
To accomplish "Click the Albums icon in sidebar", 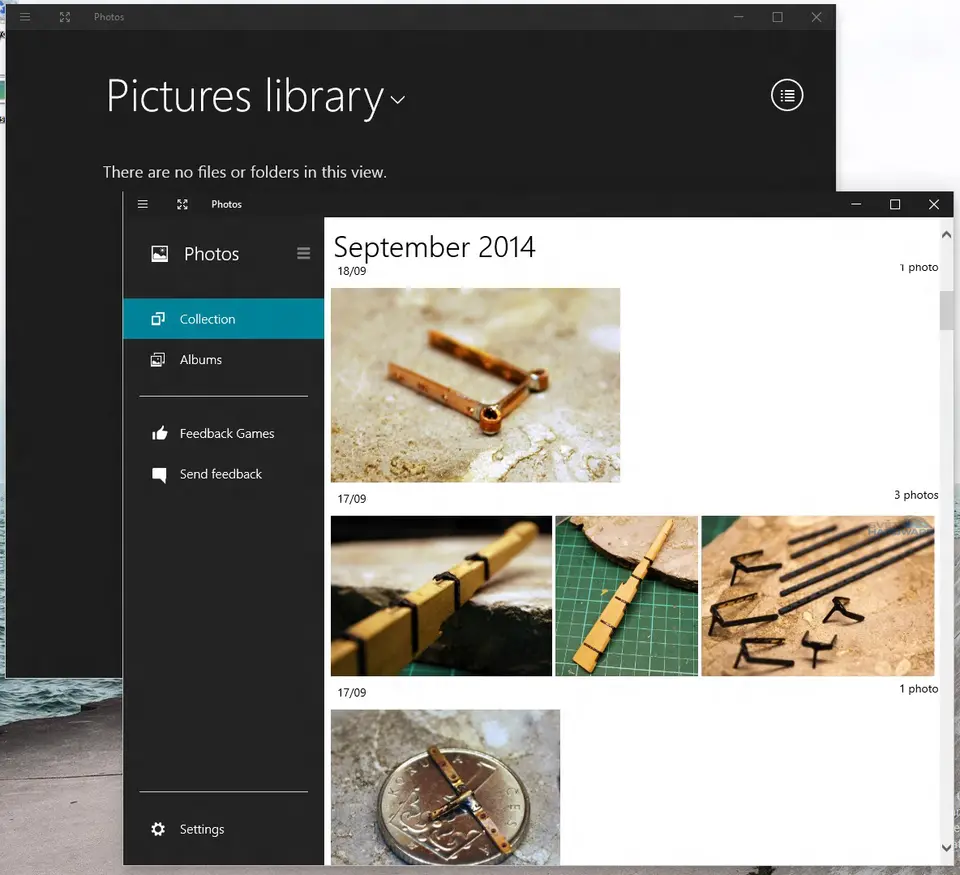I will (x=158, y=360).
